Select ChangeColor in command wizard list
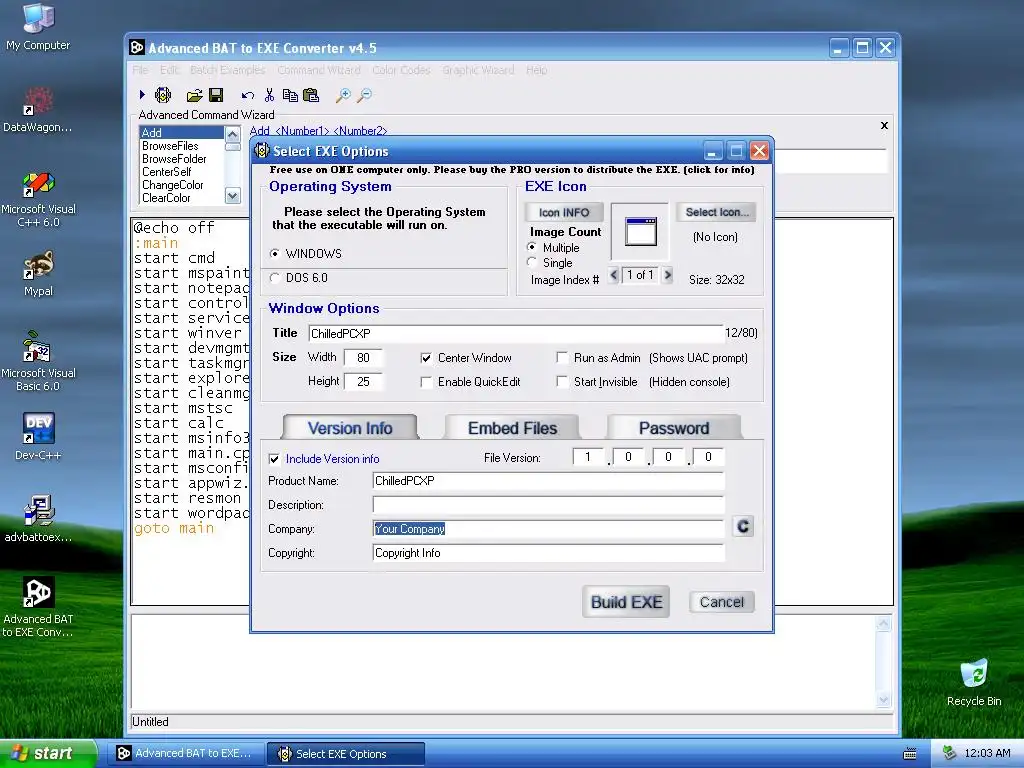The height and width of the screenshot is (768, 1024). point(182,185)
